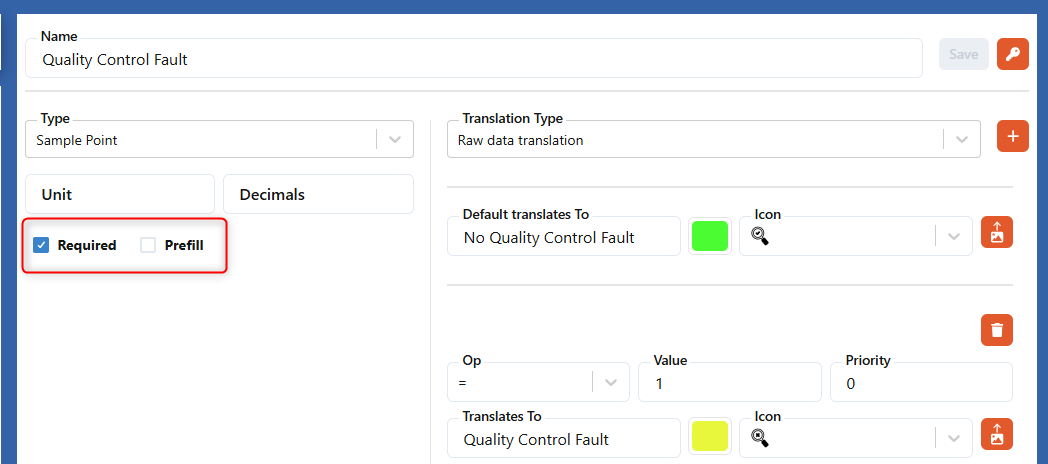
Task: Uncheck the Required checkbox
Action: 41,245
